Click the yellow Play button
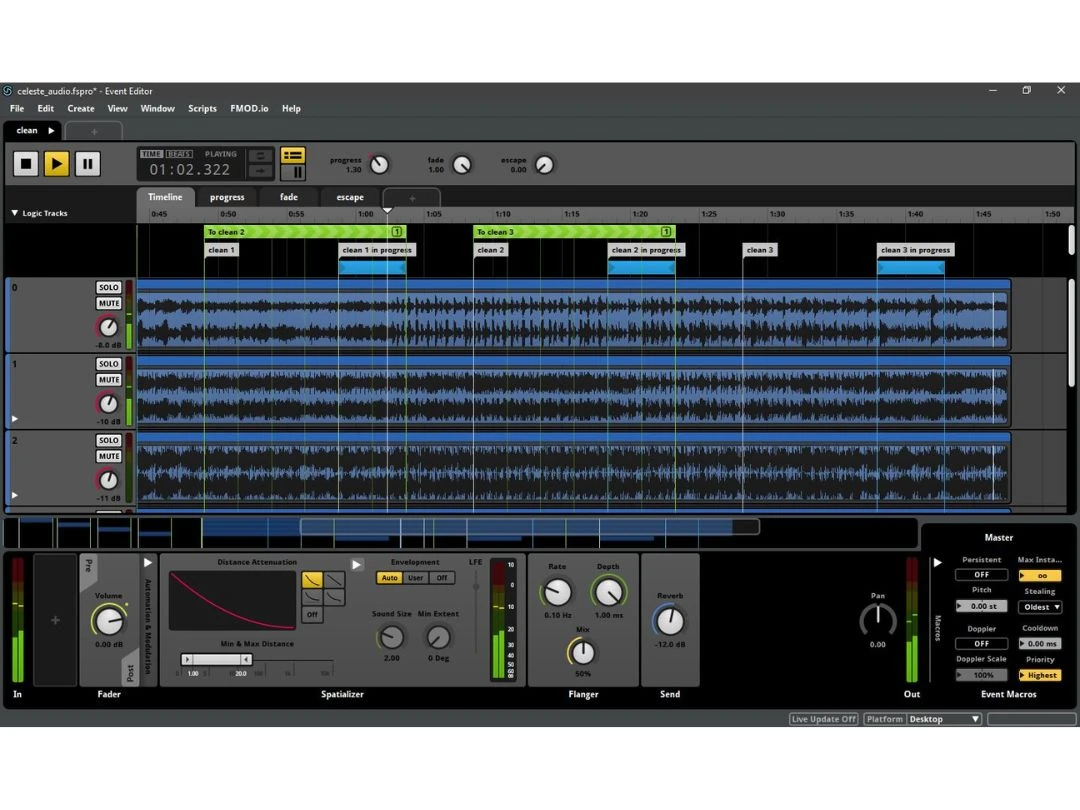This screenshot has height=810, width=1080. tap(56, 163)
